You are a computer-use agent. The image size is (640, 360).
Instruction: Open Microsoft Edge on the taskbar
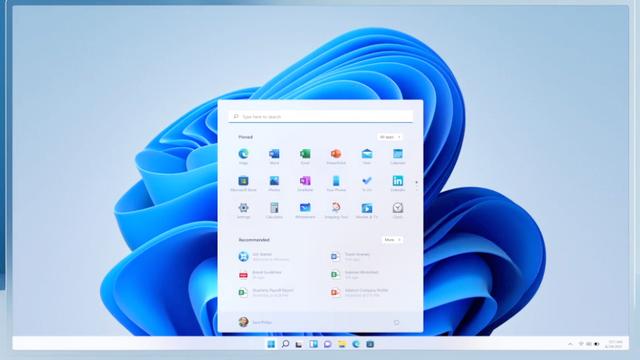tap(356, 344)
